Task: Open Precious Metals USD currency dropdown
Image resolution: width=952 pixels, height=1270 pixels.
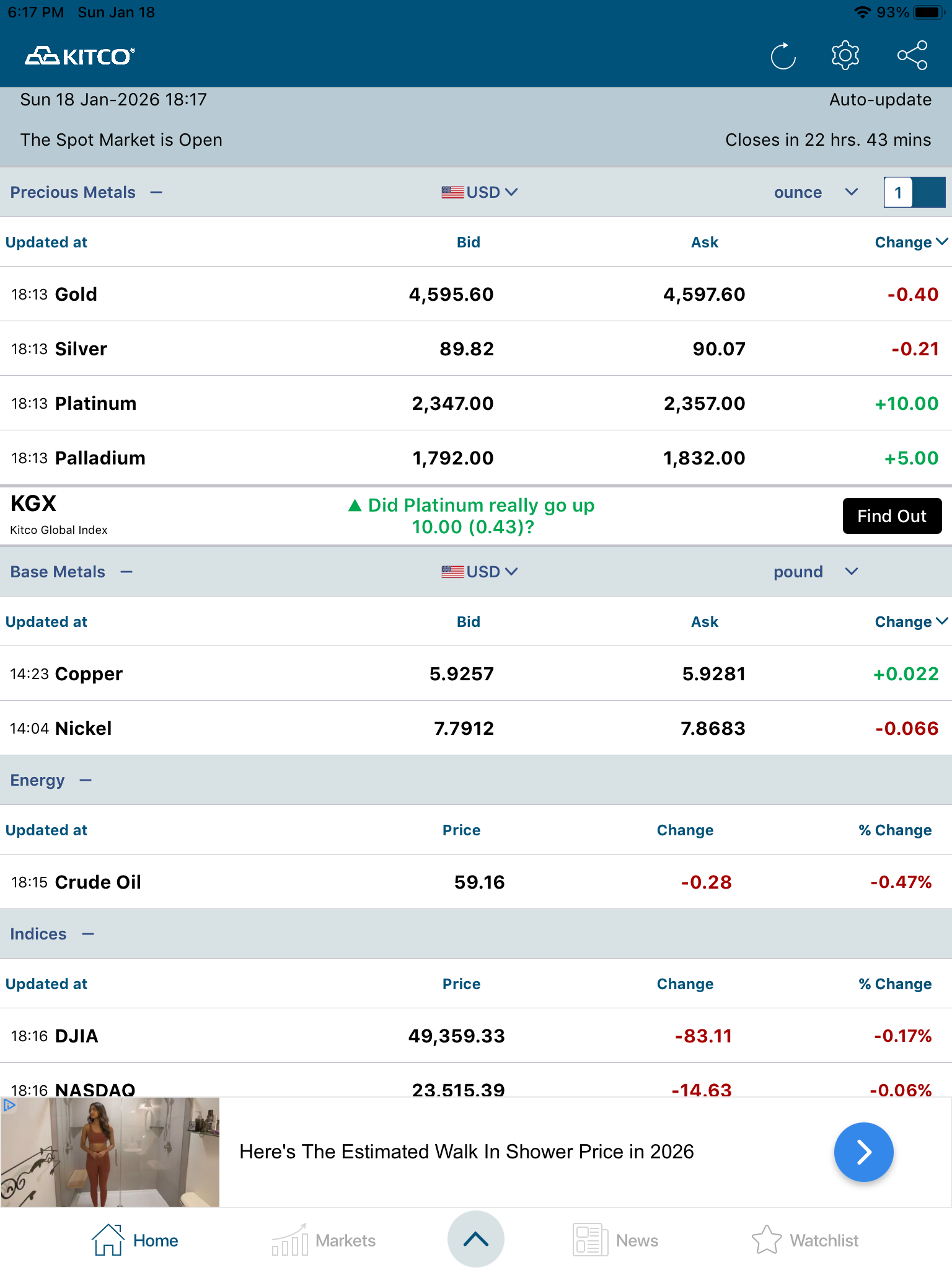Action: pos(479,192)
